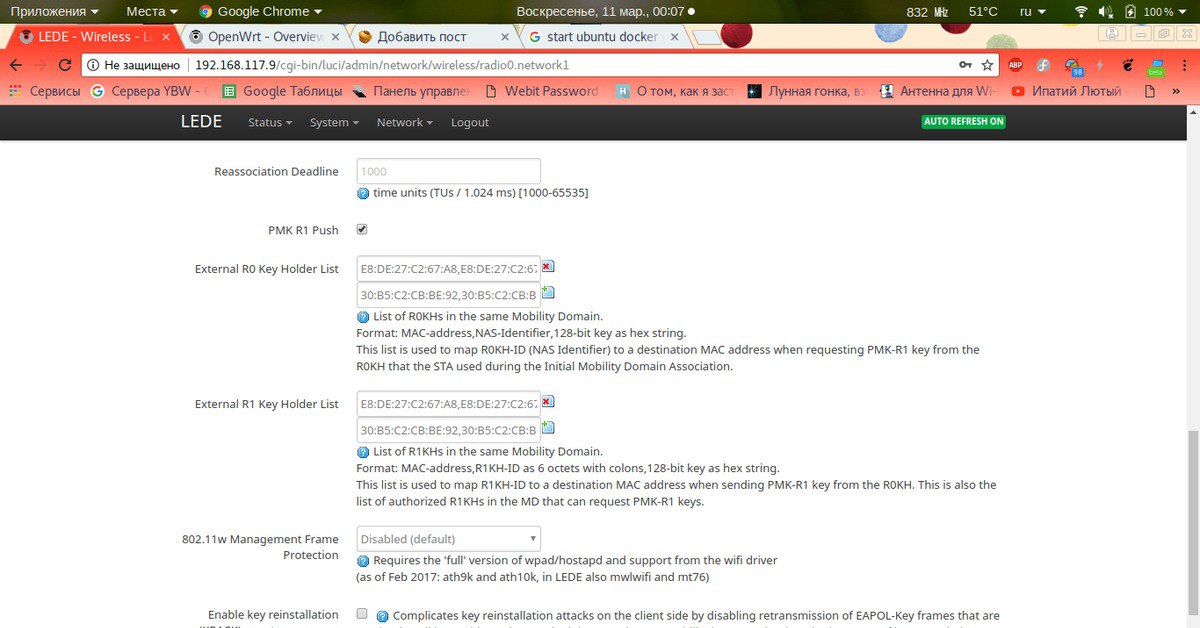Click first External R0 Key Holder field starting E8:DE
The image size is (1200, 628).
coord(448,268)
